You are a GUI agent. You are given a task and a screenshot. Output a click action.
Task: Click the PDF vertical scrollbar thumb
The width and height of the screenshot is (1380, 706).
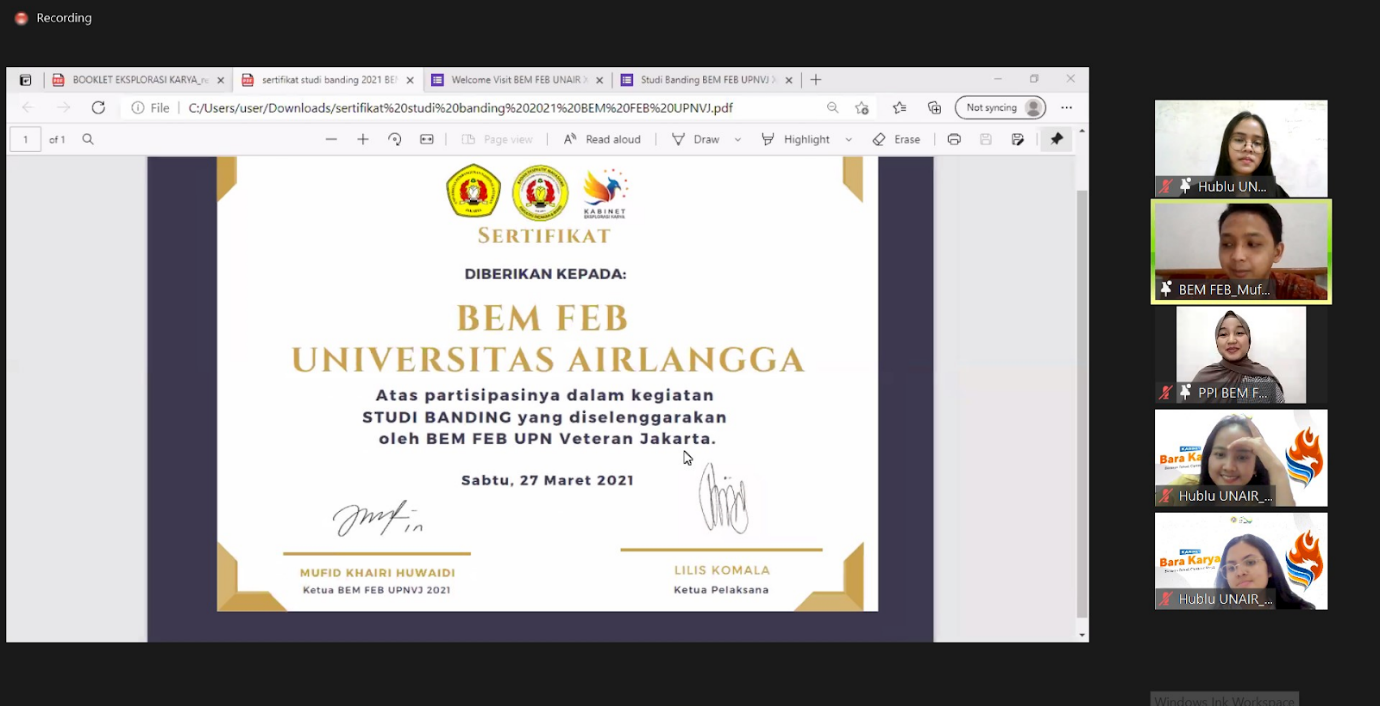(1081, 403)
